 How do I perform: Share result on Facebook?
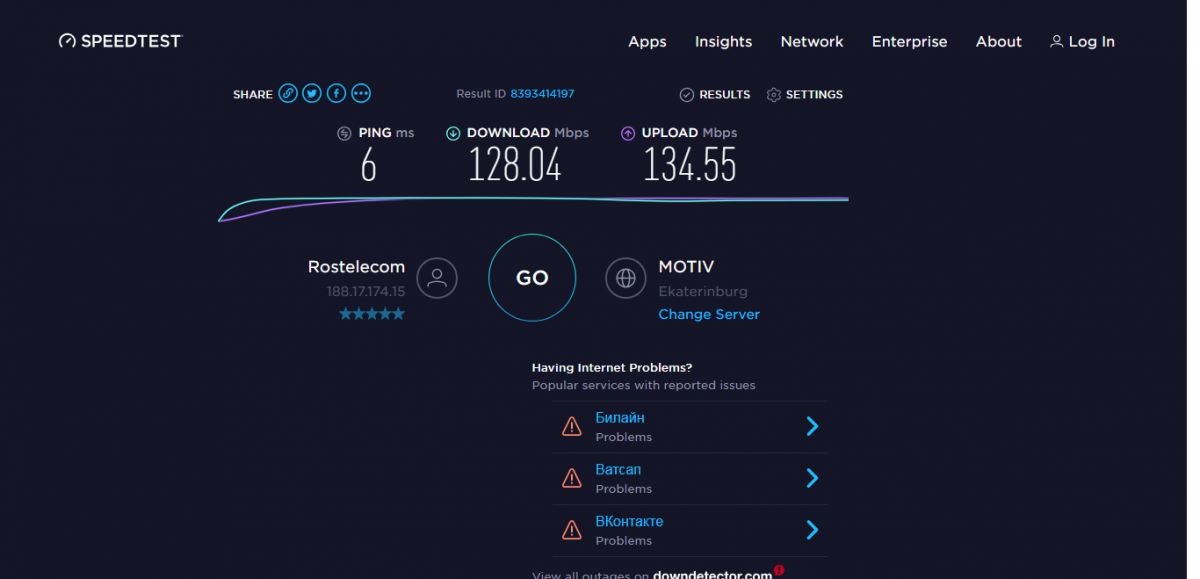337,93
